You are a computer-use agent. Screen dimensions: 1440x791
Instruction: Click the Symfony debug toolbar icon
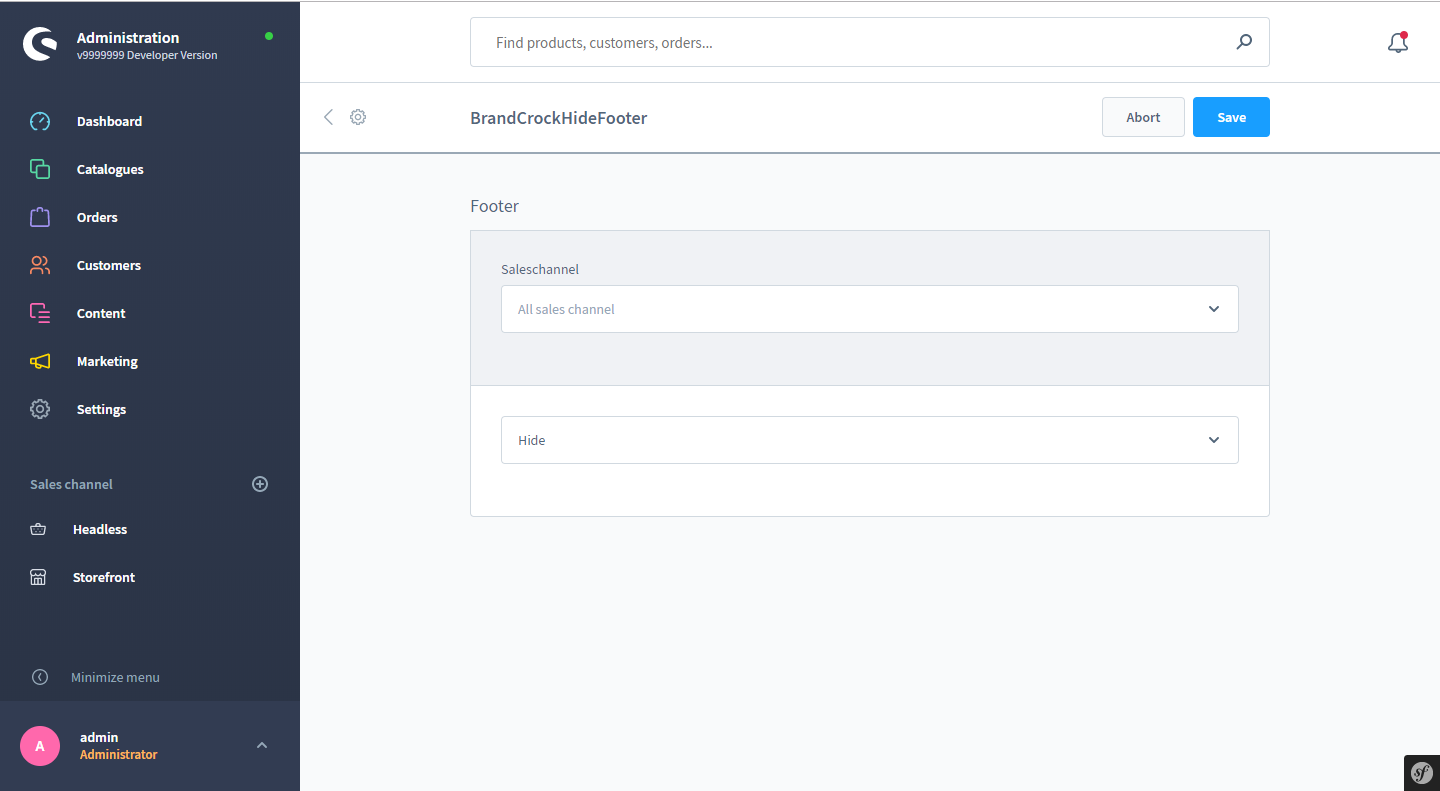point(1422,773)
